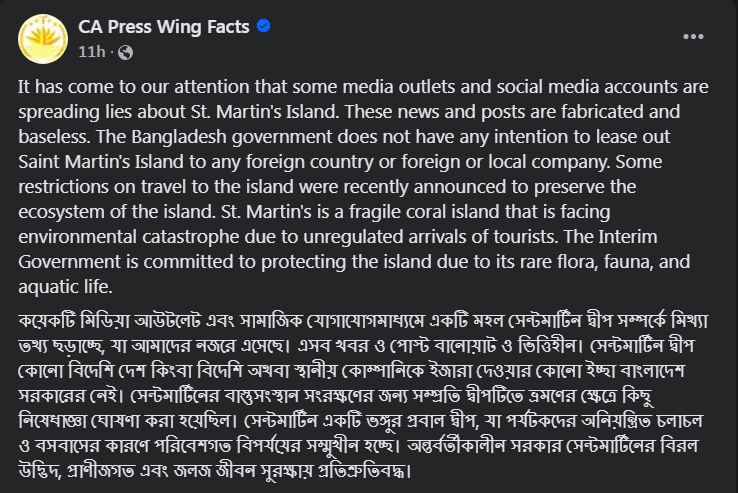Click the line starting "It has come to our attention"
Viewport: 738px width, 493px height.
[x=363, y=87]
